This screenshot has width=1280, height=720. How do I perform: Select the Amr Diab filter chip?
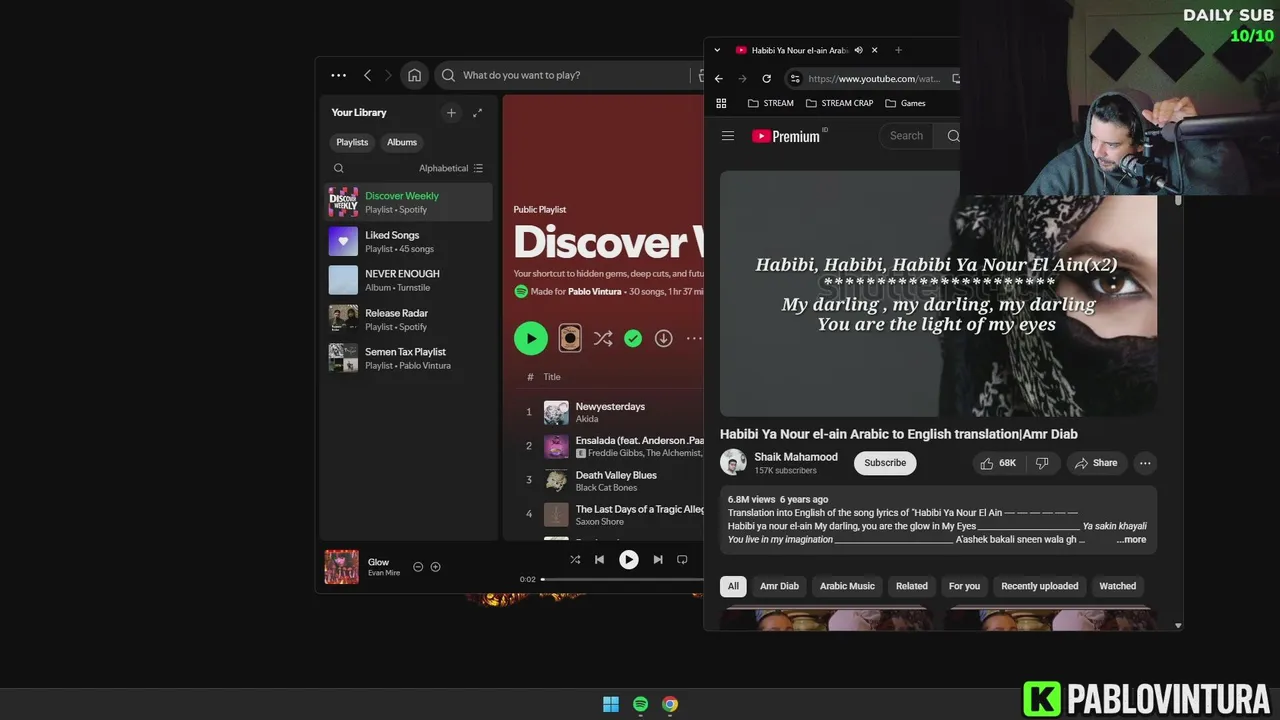779,586
